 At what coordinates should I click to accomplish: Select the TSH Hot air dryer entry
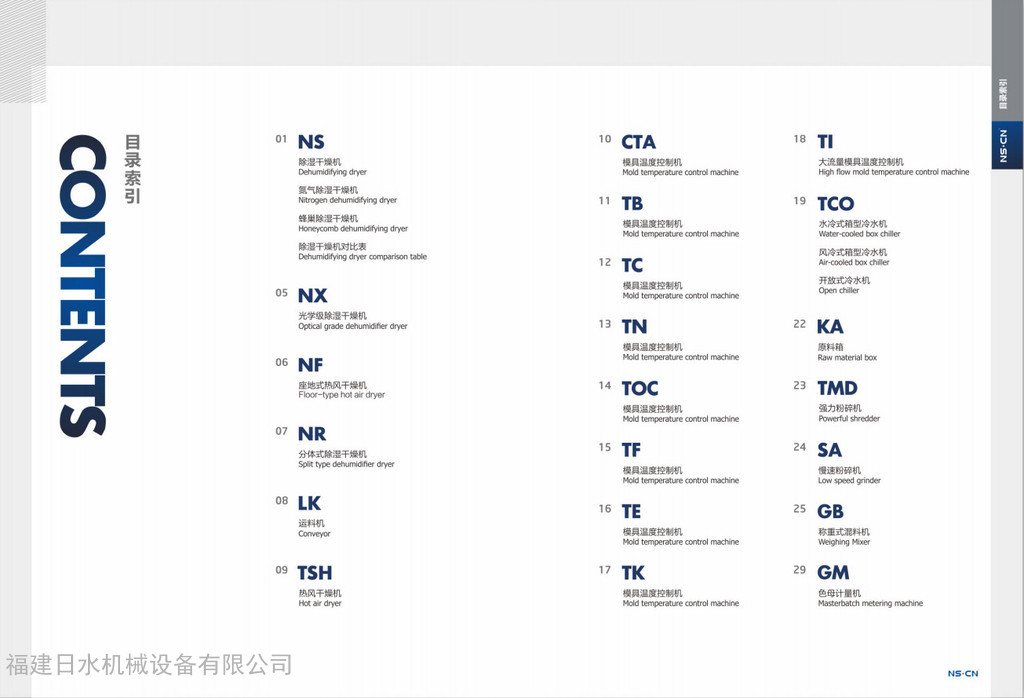314,573
